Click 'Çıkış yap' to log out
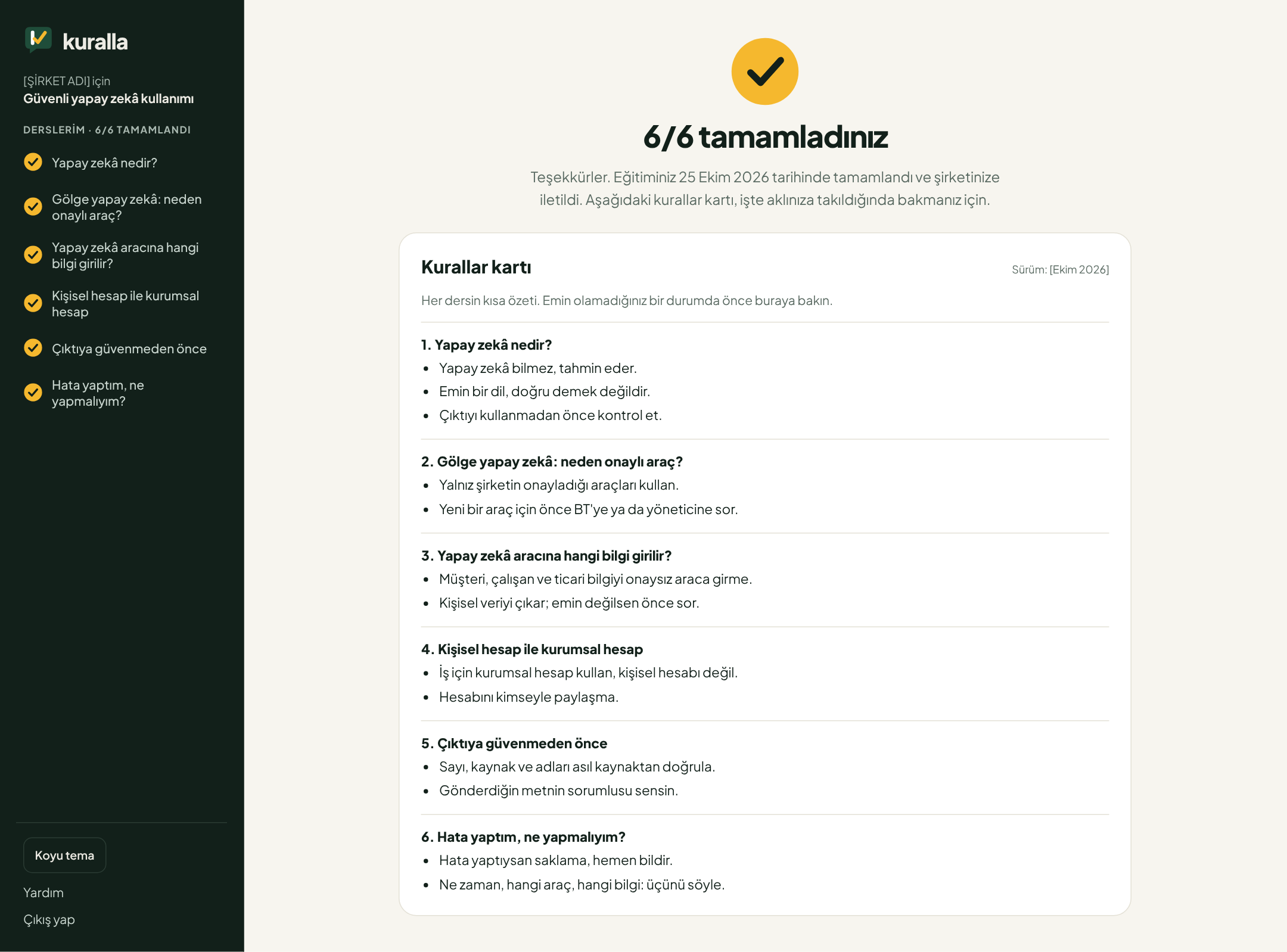1287x952 pixels. click(49, 920)
